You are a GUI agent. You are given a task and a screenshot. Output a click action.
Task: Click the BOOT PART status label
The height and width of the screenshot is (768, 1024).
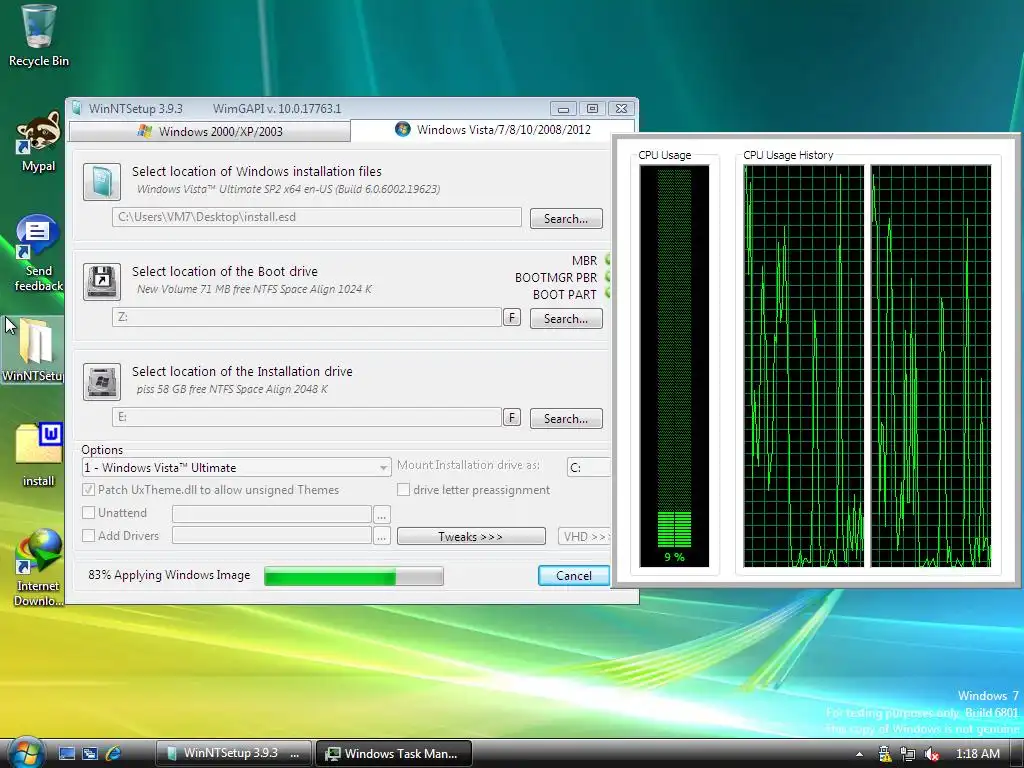[564, 295]
